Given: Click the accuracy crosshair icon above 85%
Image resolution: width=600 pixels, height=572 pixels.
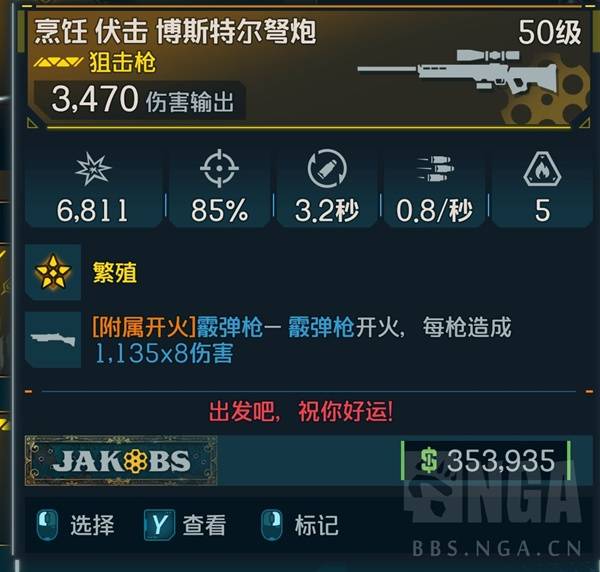Looking at the screenshot, I should point(219,168).
